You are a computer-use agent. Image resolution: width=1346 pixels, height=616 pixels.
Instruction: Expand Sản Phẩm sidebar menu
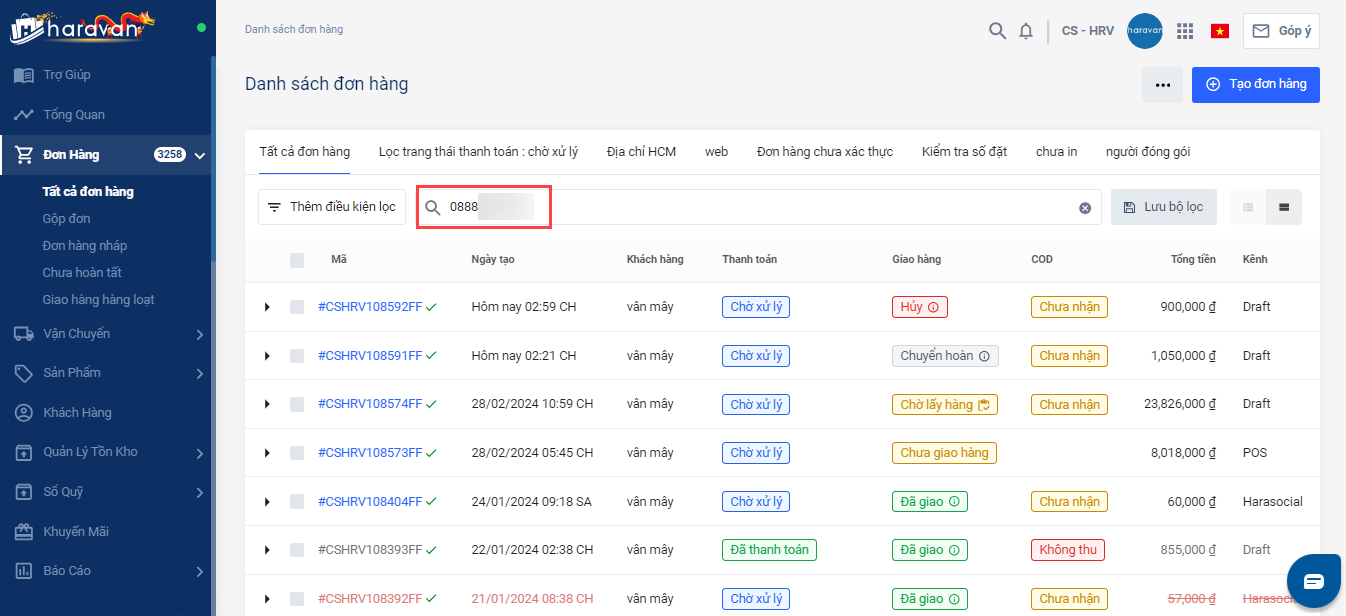pos(199,373)
